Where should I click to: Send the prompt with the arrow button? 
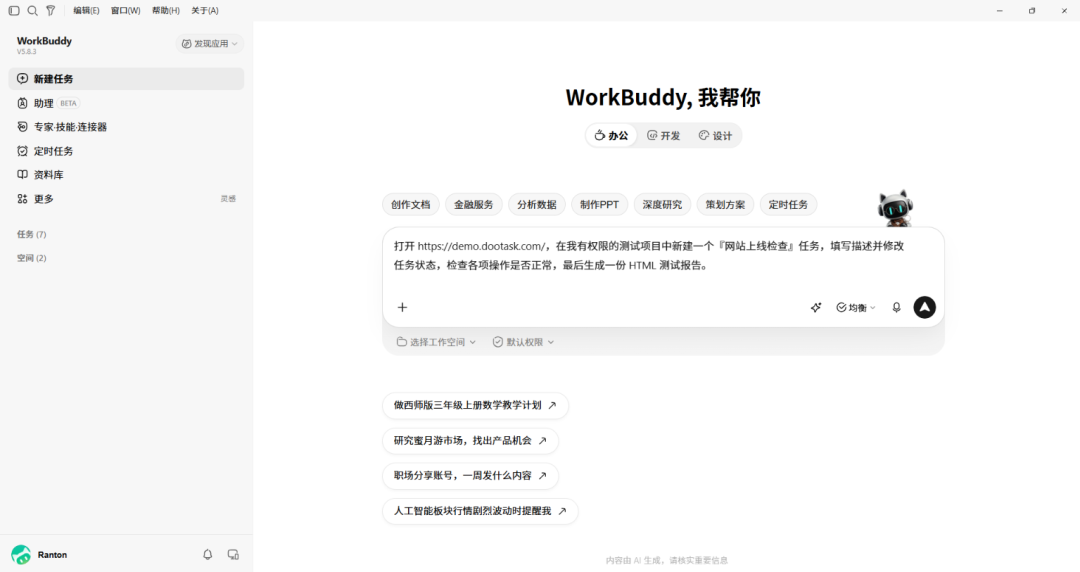[x=924, y=307]
